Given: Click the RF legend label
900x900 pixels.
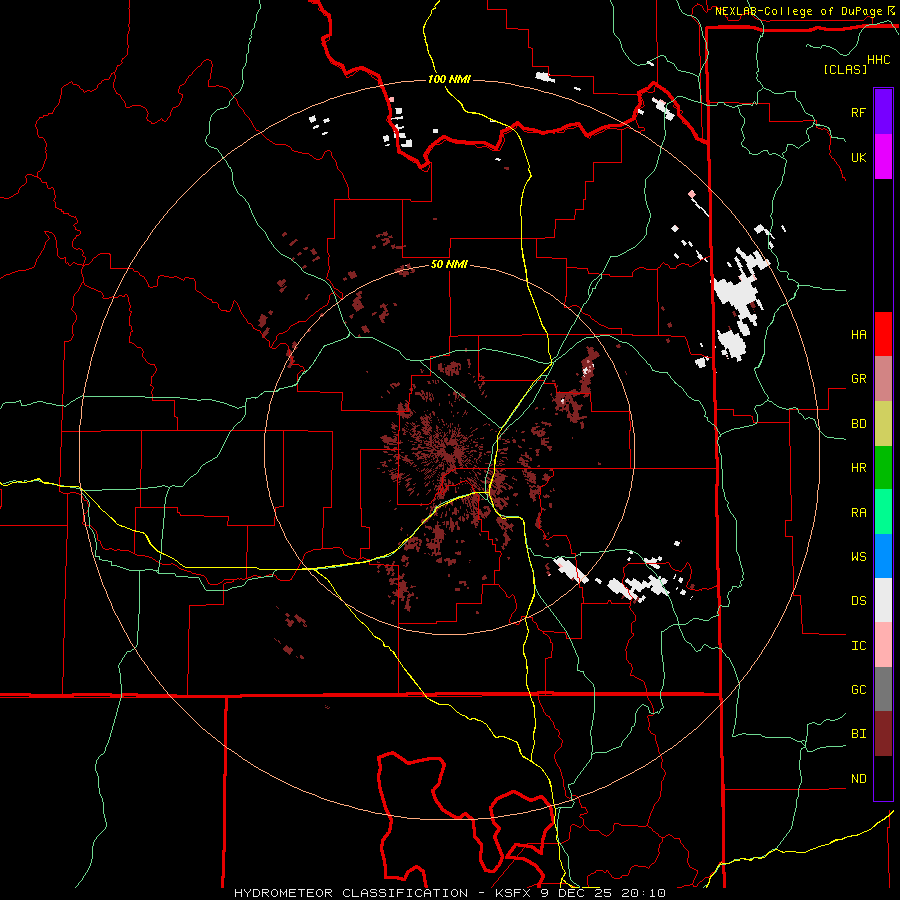Looking at the screenshot, I should 858,112.
